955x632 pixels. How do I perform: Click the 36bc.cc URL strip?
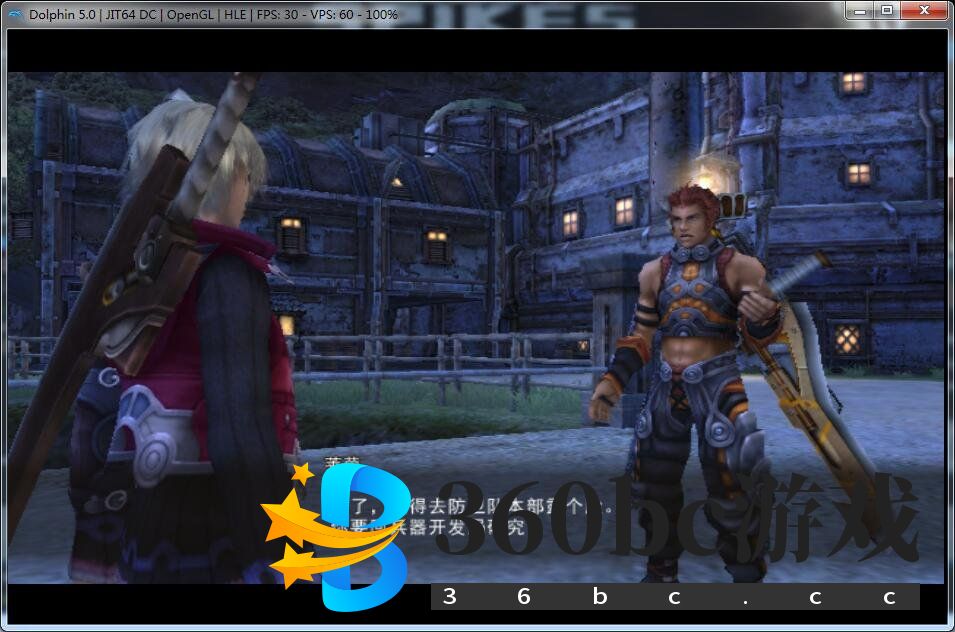click(x=675, y=597)
